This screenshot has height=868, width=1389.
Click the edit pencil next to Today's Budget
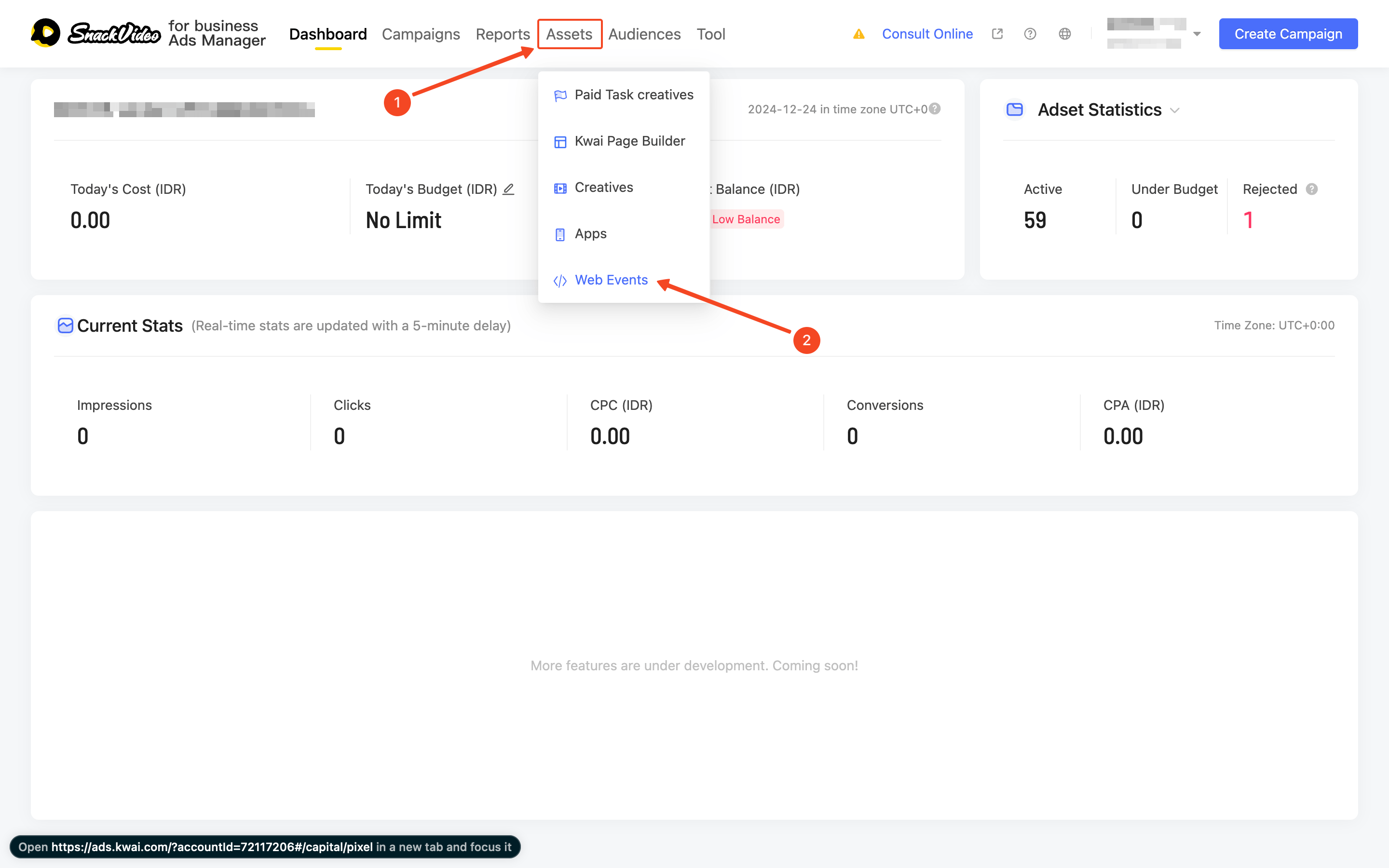(x=508, y=189)
